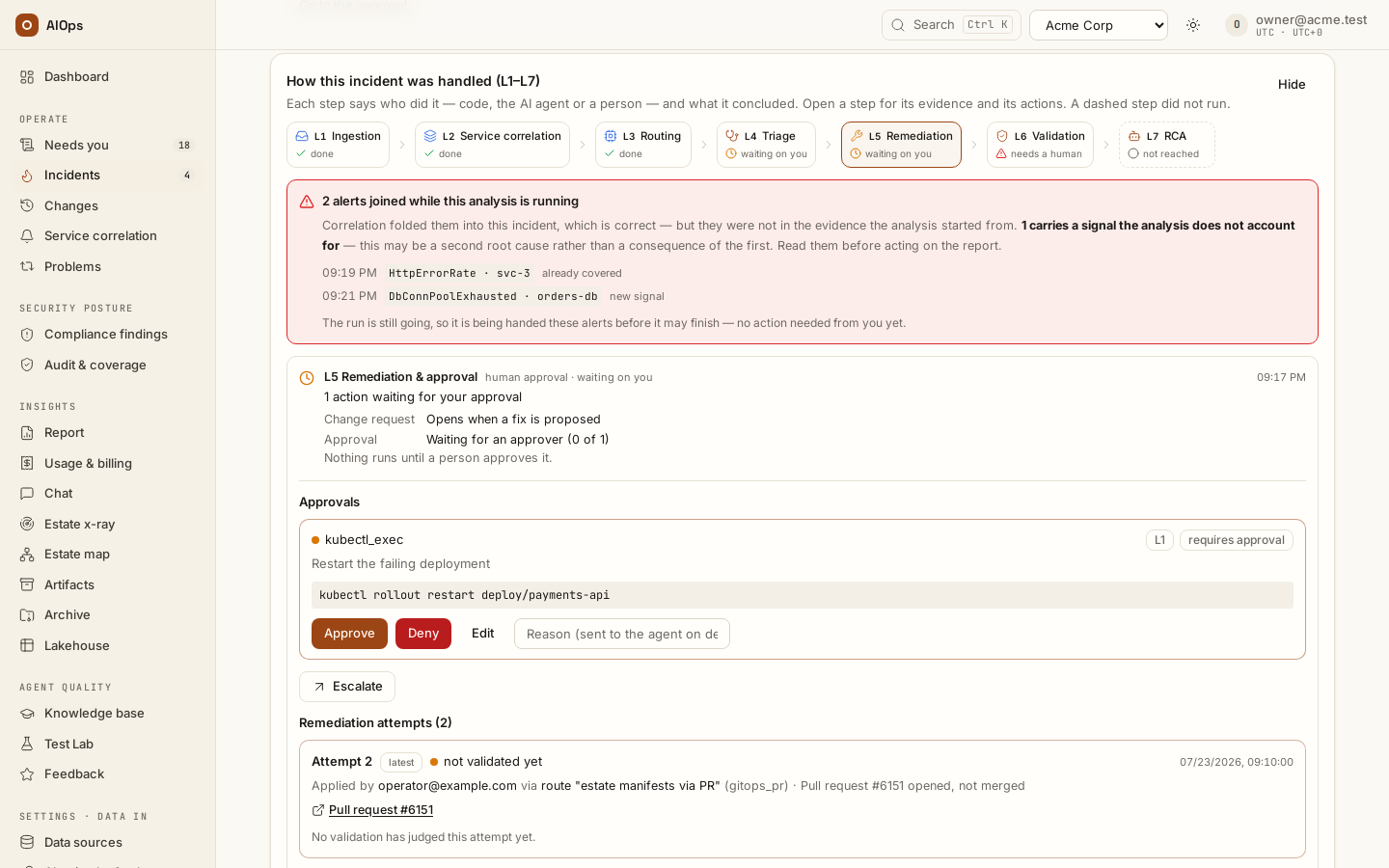Open the Artifacts page in sidebar
This screenshot has height=868, width=1389.
pos(108,585)
